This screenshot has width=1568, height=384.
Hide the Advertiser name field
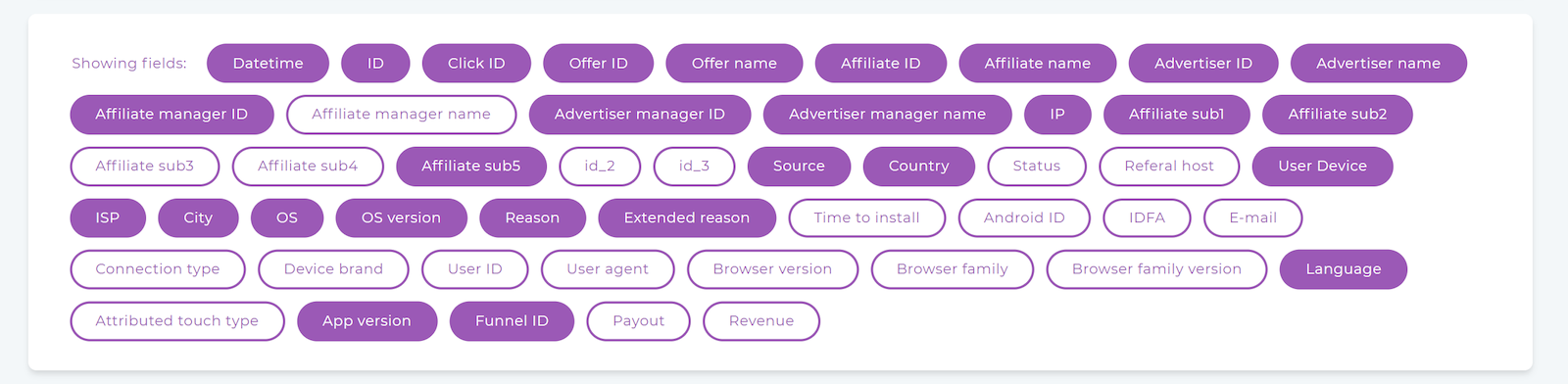pyautogui.click(x=1378, y=63)
